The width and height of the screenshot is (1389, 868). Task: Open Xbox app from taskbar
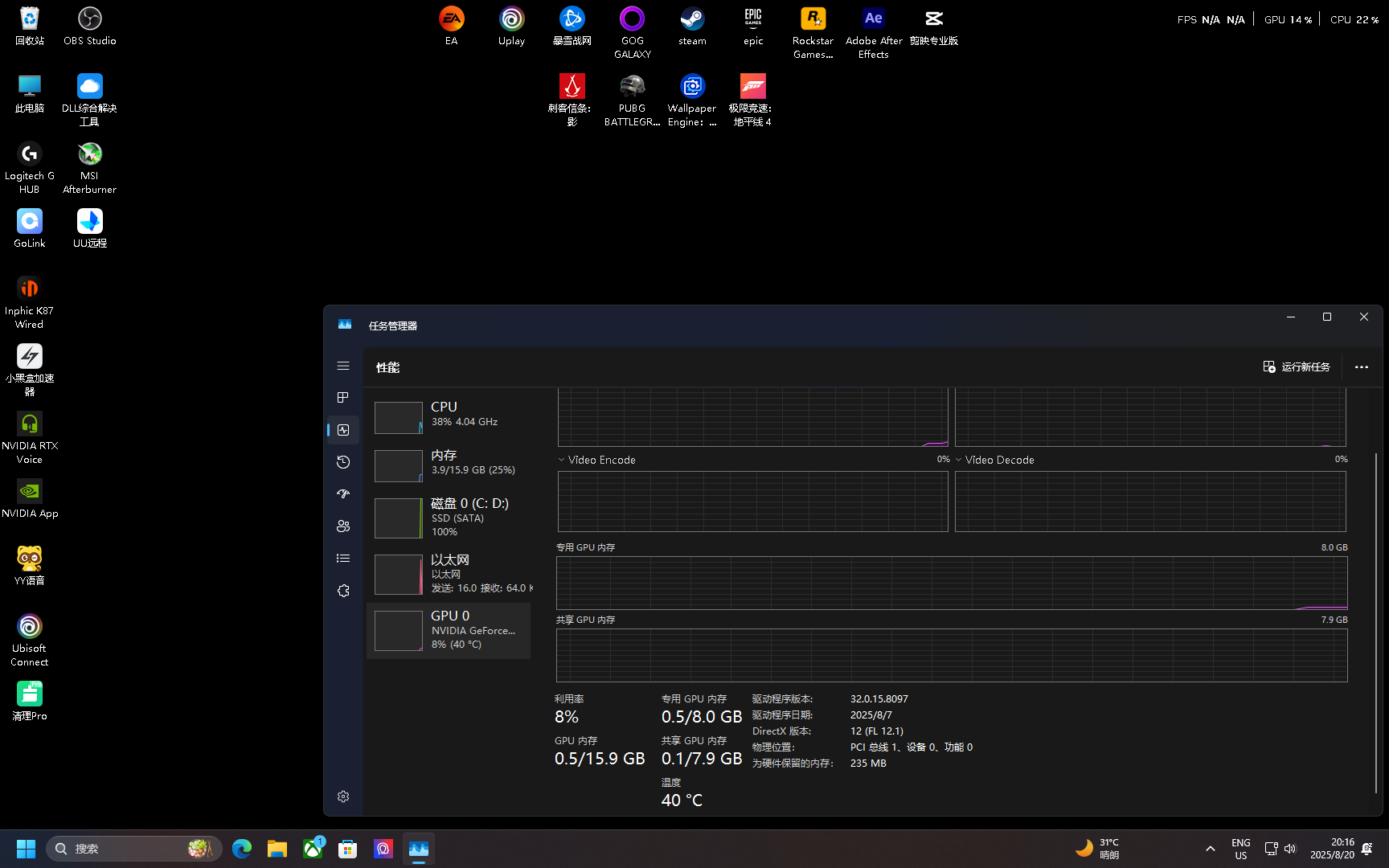pos(313,849)
